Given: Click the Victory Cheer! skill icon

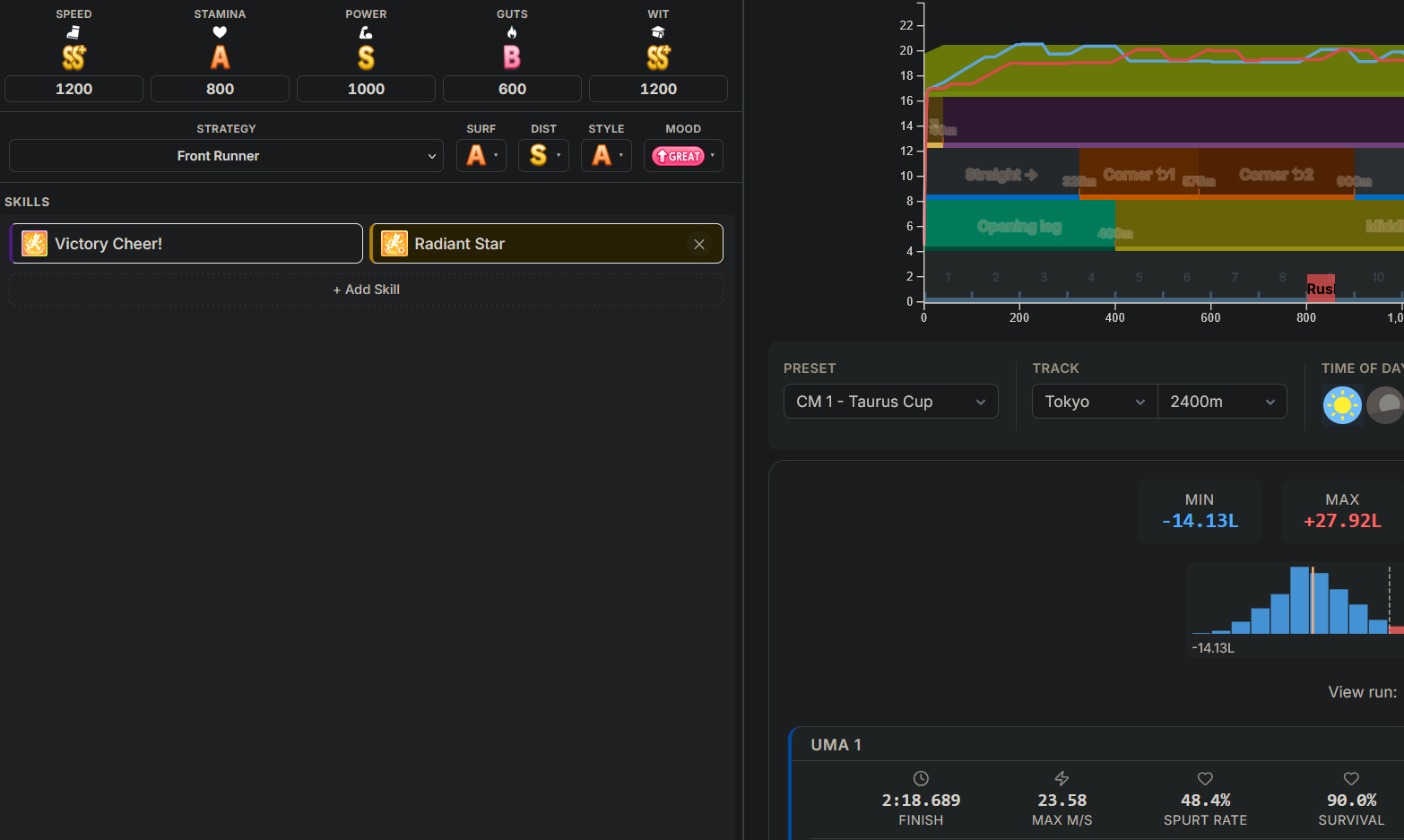Looking at the screenshot, I should tap(34, 243).
